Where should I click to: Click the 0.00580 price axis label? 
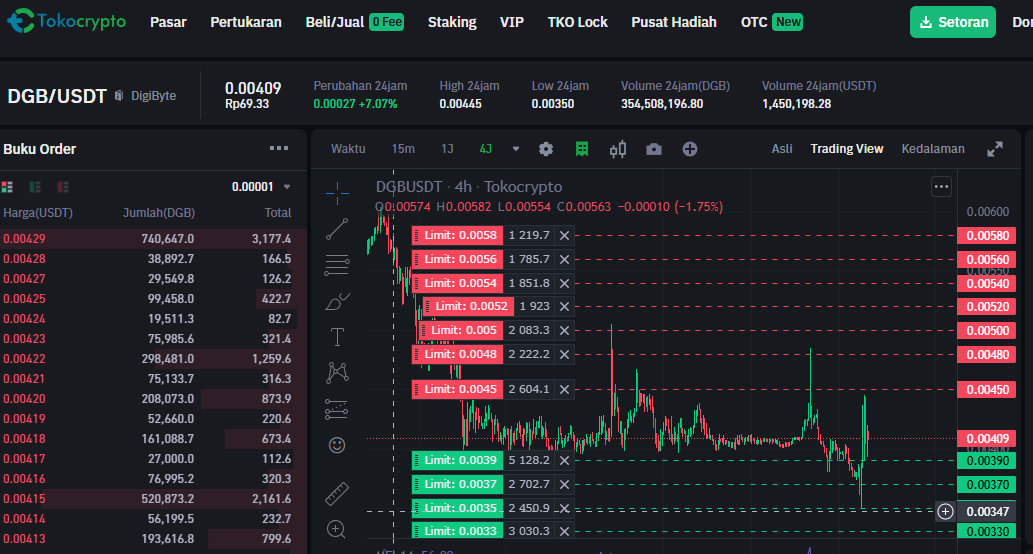(x=987, y=235)
